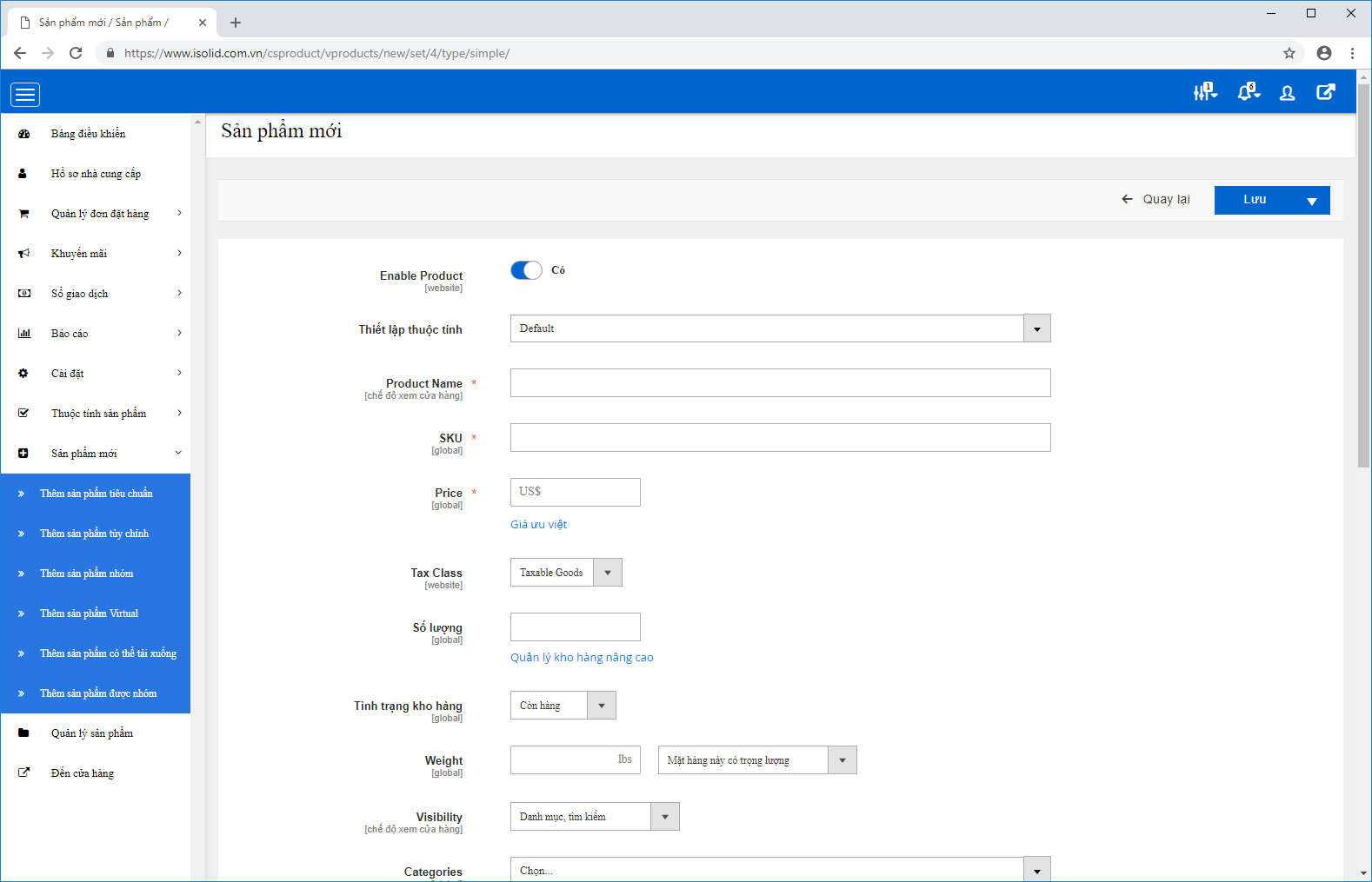This screenshot has width=1372, height=882.
Task: Open the Tax Class dropdown
Action: click(566, 573)
